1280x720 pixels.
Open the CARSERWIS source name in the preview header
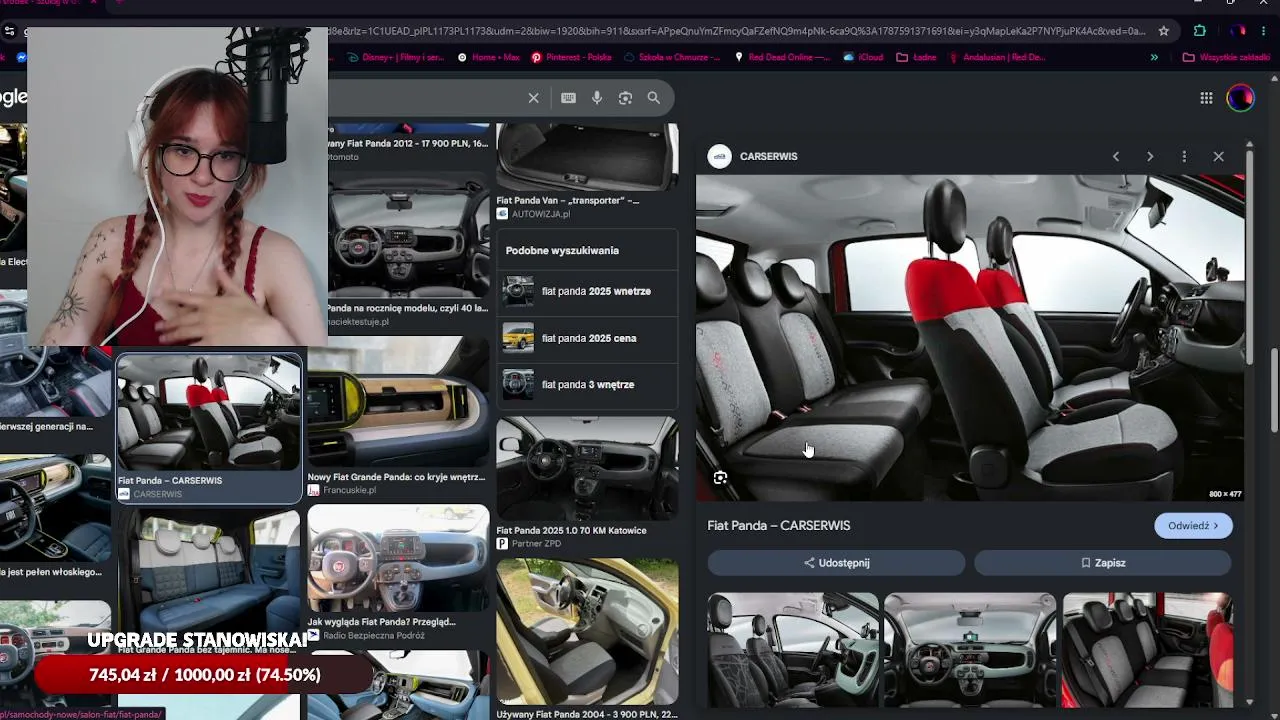tap(769, 157)
